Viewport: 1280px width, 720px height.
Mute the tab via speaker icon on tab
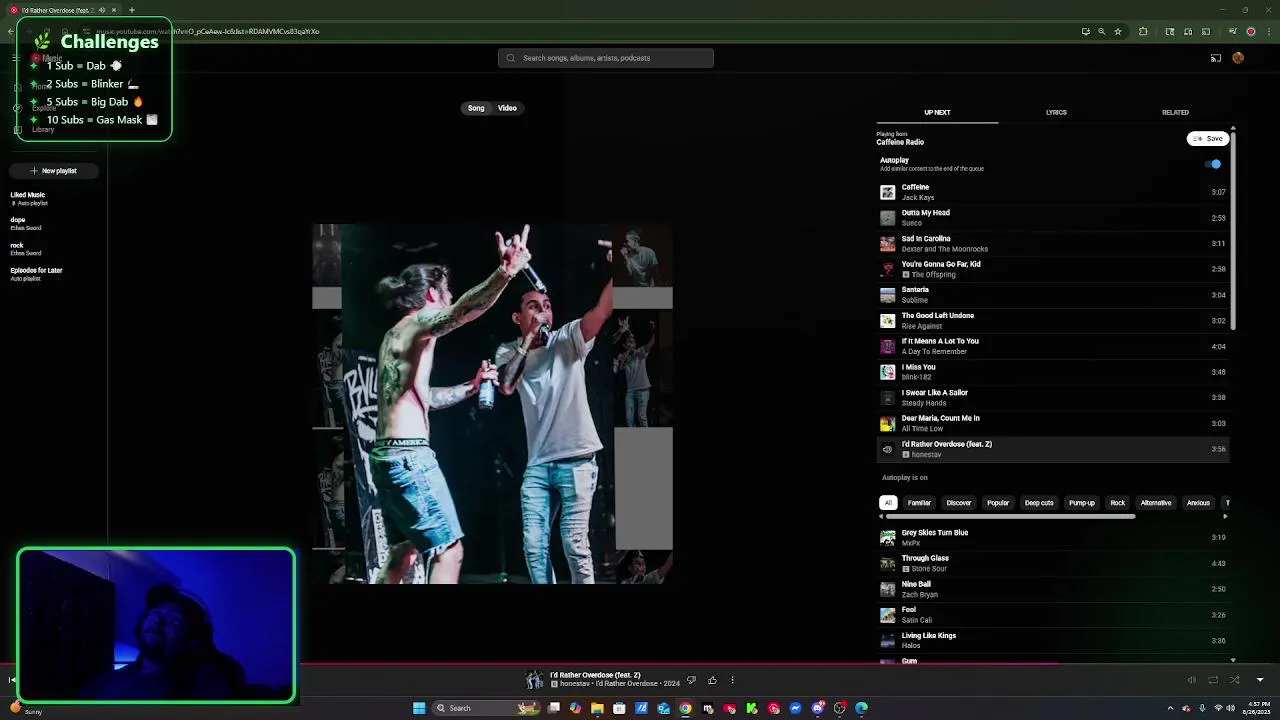[x=101, y=10]
